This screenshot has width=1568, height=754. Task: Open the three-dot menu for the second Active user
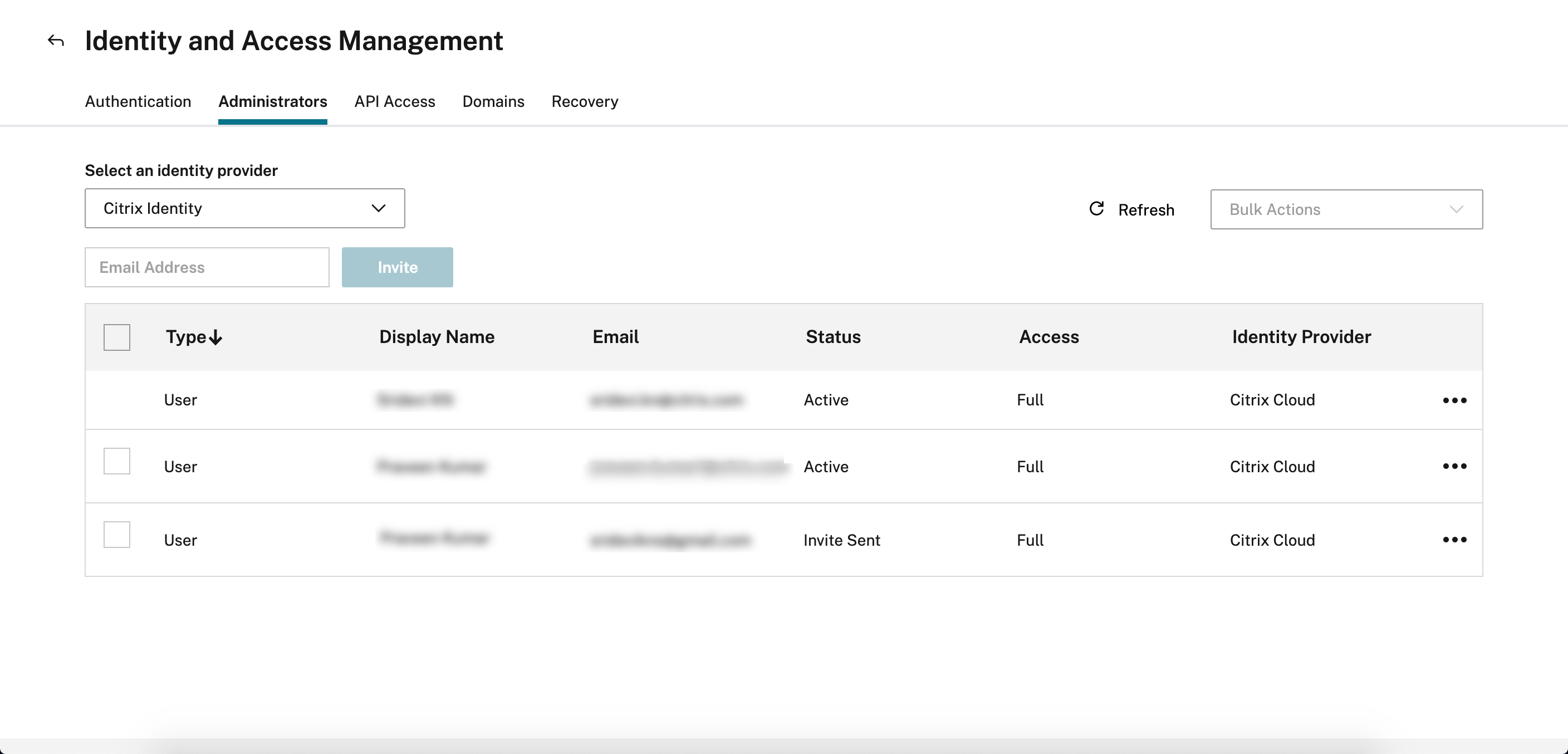click(x=1454, y=466)
